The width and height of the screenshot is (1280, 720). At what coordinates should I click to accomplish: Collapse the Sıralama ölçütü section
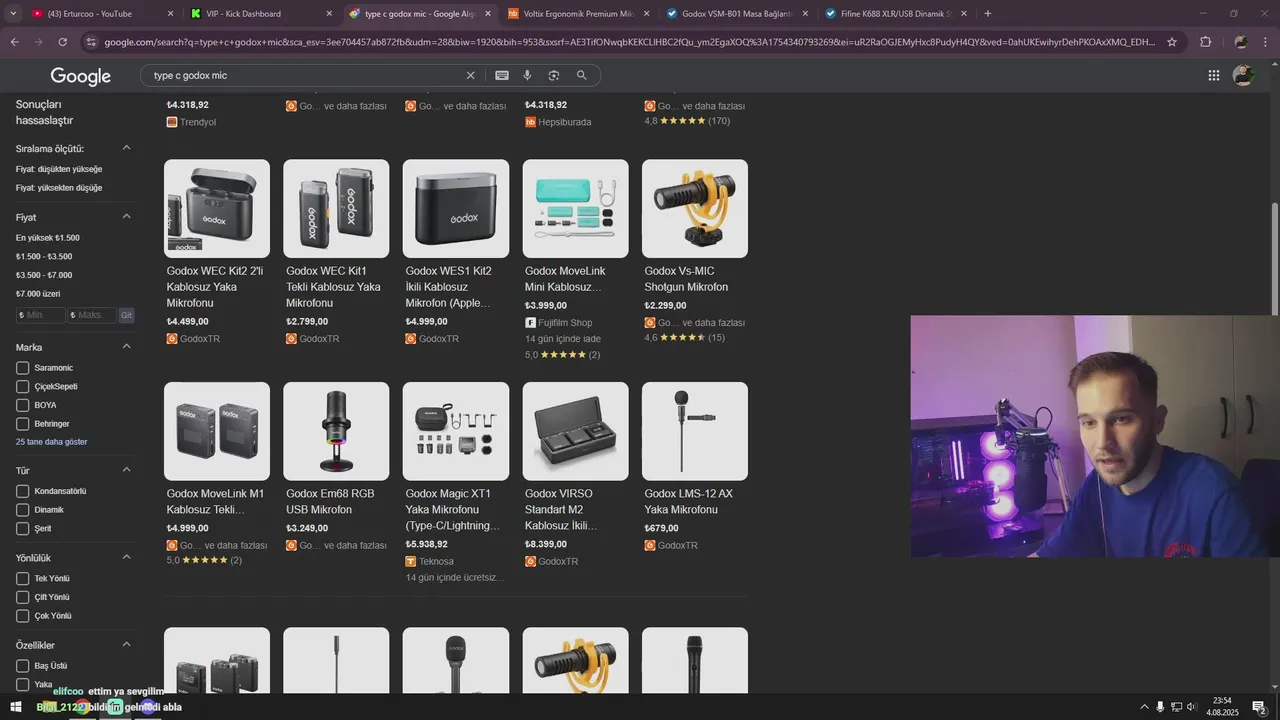tap(126, 148)
